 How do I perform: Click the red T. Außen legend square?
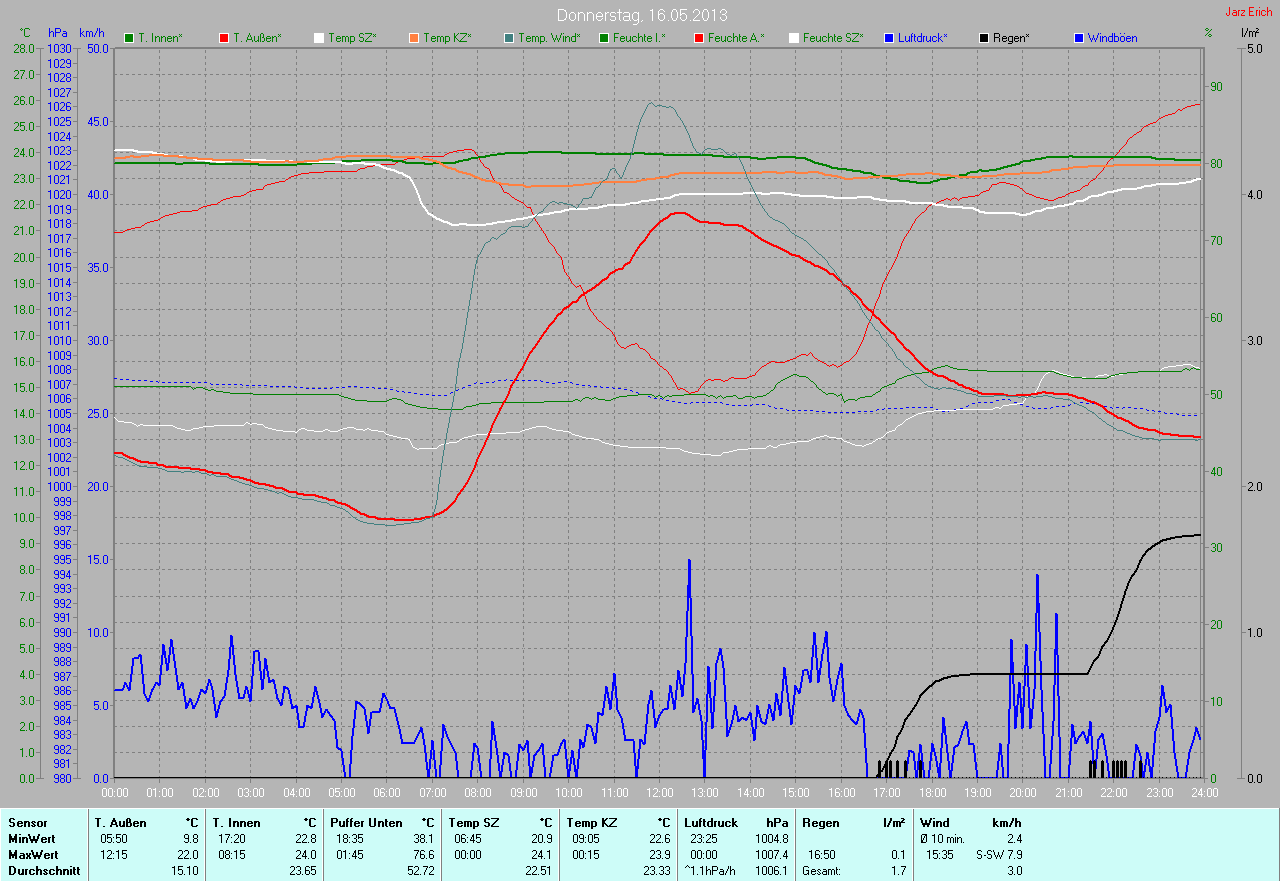(224, 38)
